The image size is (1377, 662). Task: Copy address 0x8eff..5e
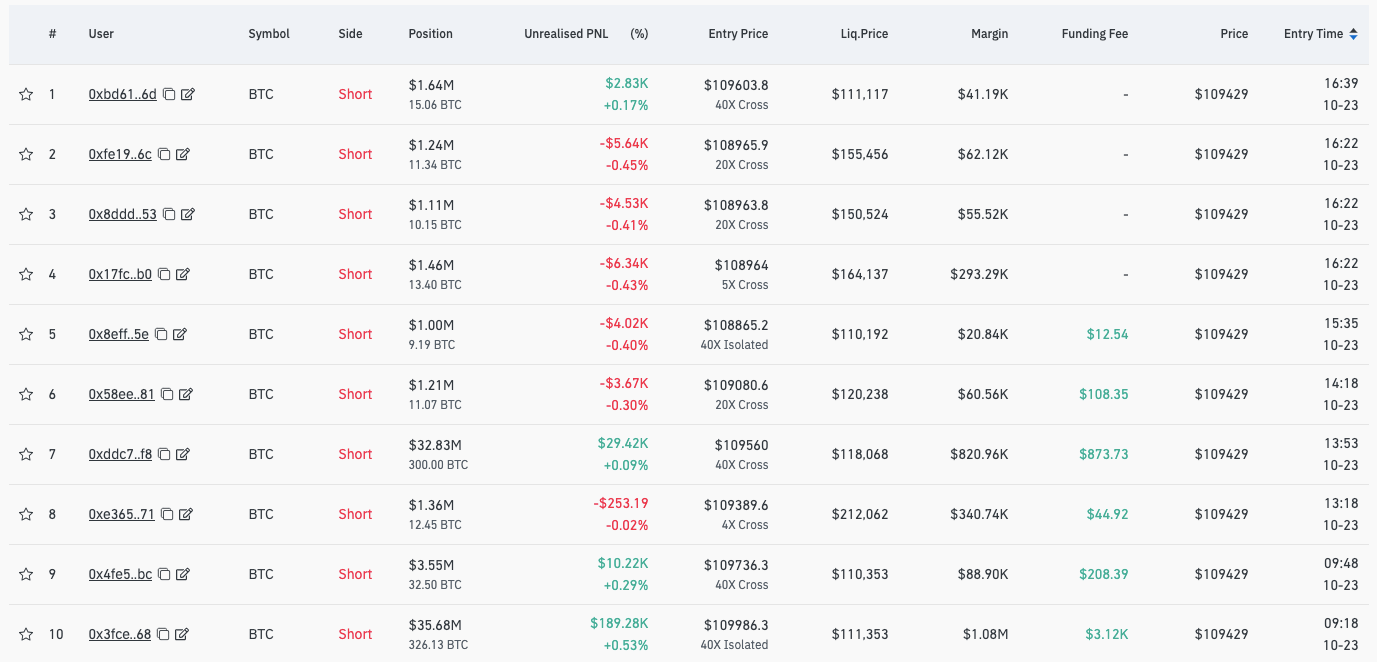coord(161,335)
